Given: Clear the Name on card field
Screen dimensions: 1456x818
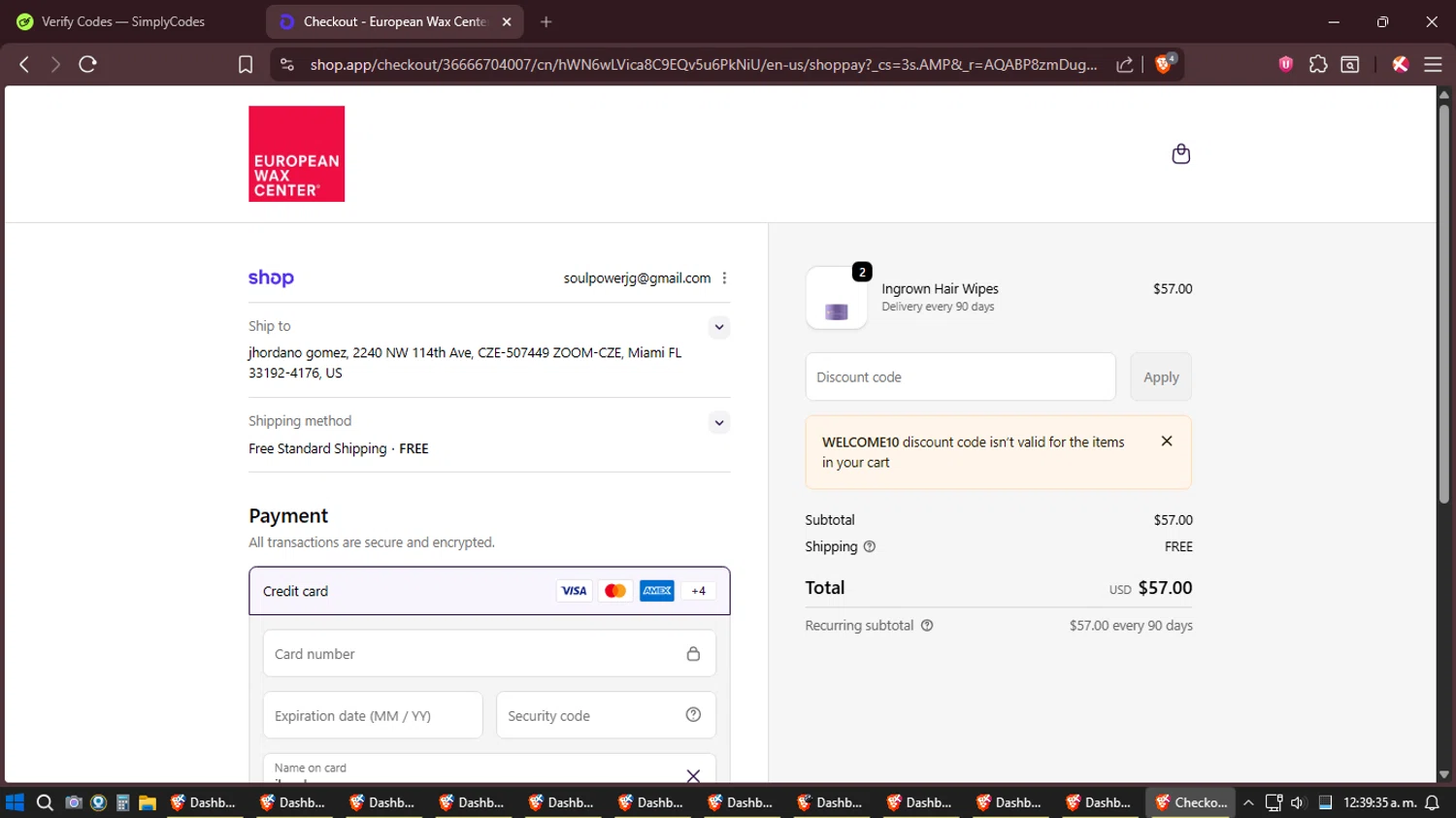Looking at the screenshot, I should click(x=693, y=775).
